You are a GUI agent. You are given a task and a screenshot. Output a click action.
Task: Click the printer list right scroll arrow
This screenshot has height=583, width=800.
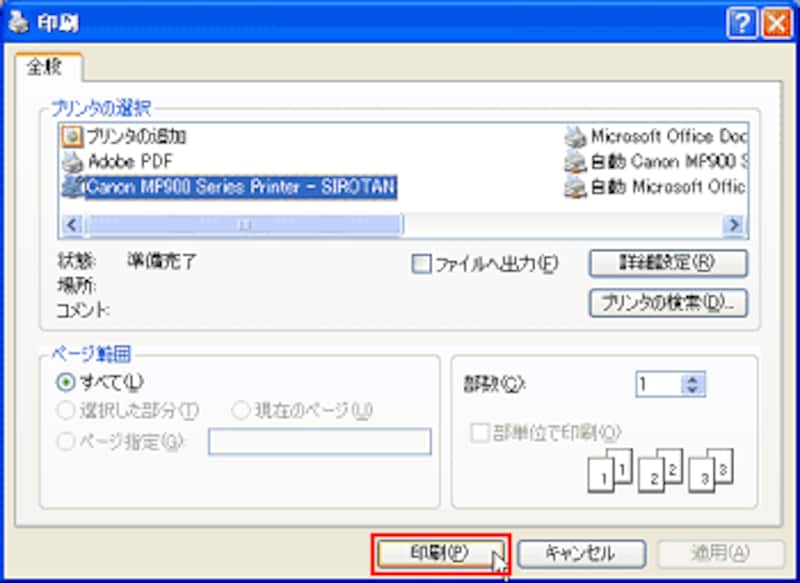(734, 224)
